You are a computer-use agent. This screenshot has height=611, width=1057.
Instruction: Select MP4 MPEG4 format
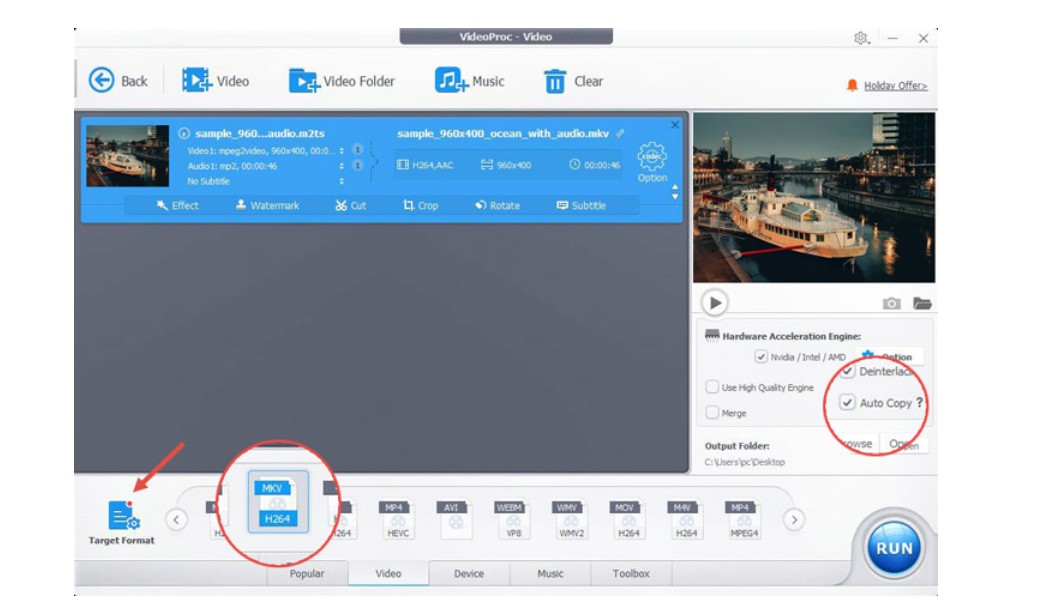point(744,519)
